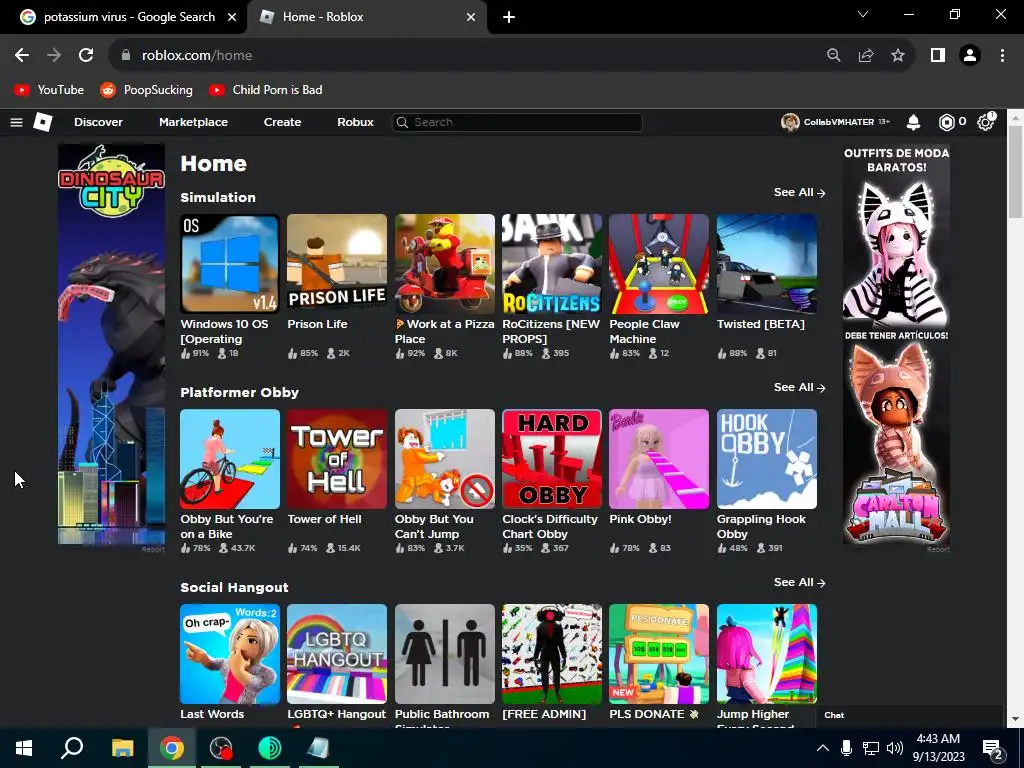
Task: Open the Roblox hamburger navigation menu
Action: pyautogui.click(x=16, y=122)
